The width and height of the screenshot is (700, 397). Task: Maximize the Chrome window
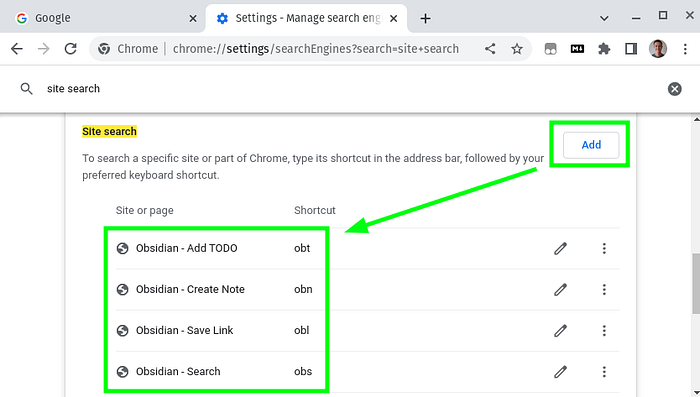tap(663, 15)
